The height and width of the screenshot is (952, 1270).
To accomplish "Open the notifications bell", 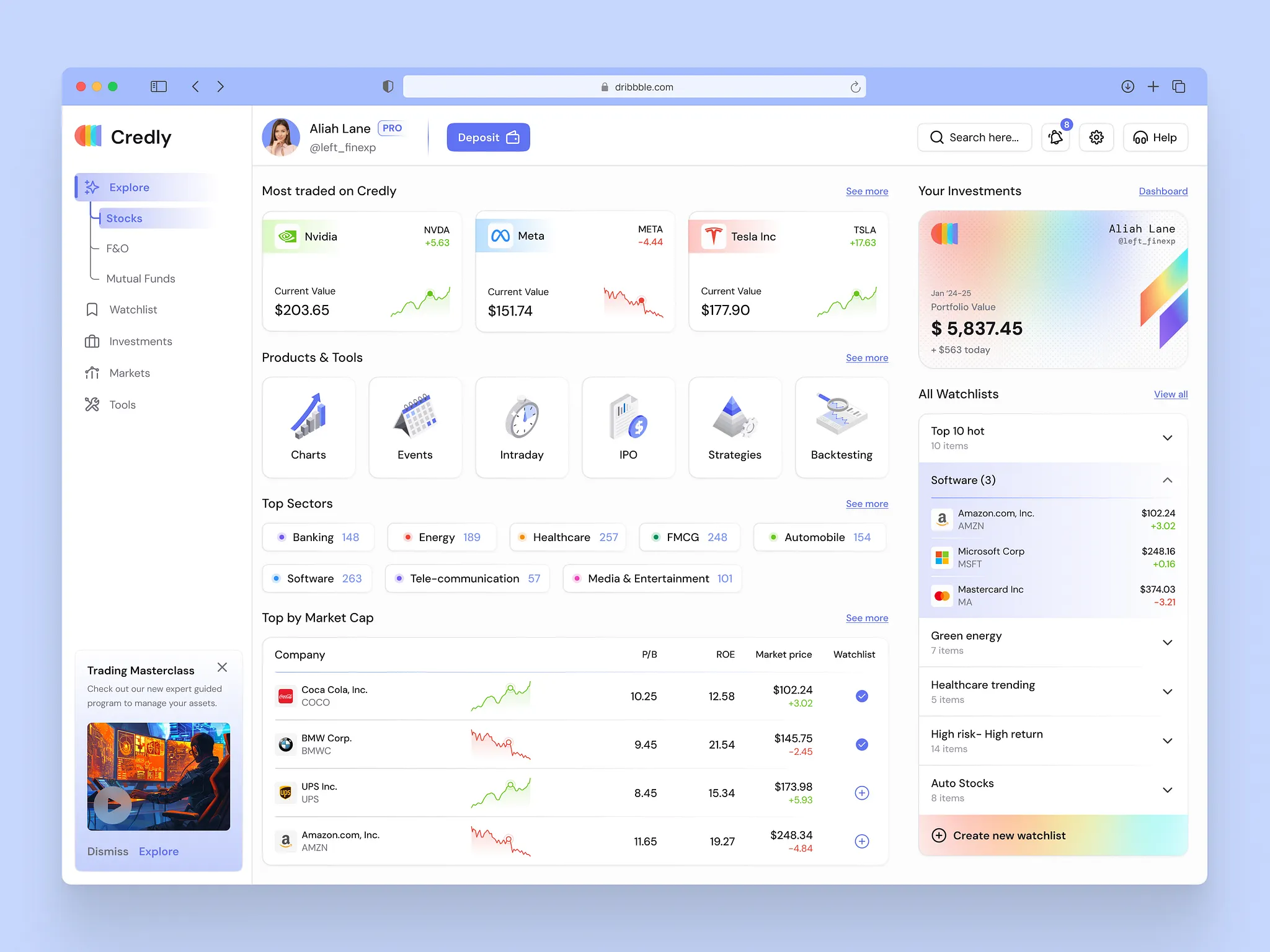I will click(x=1055, y=137).
